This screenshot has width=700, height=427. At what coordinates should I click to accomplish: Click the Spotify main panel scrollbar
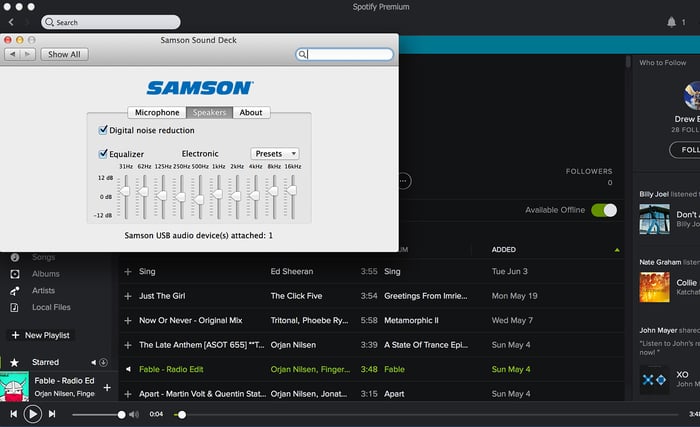coord(628,62)
